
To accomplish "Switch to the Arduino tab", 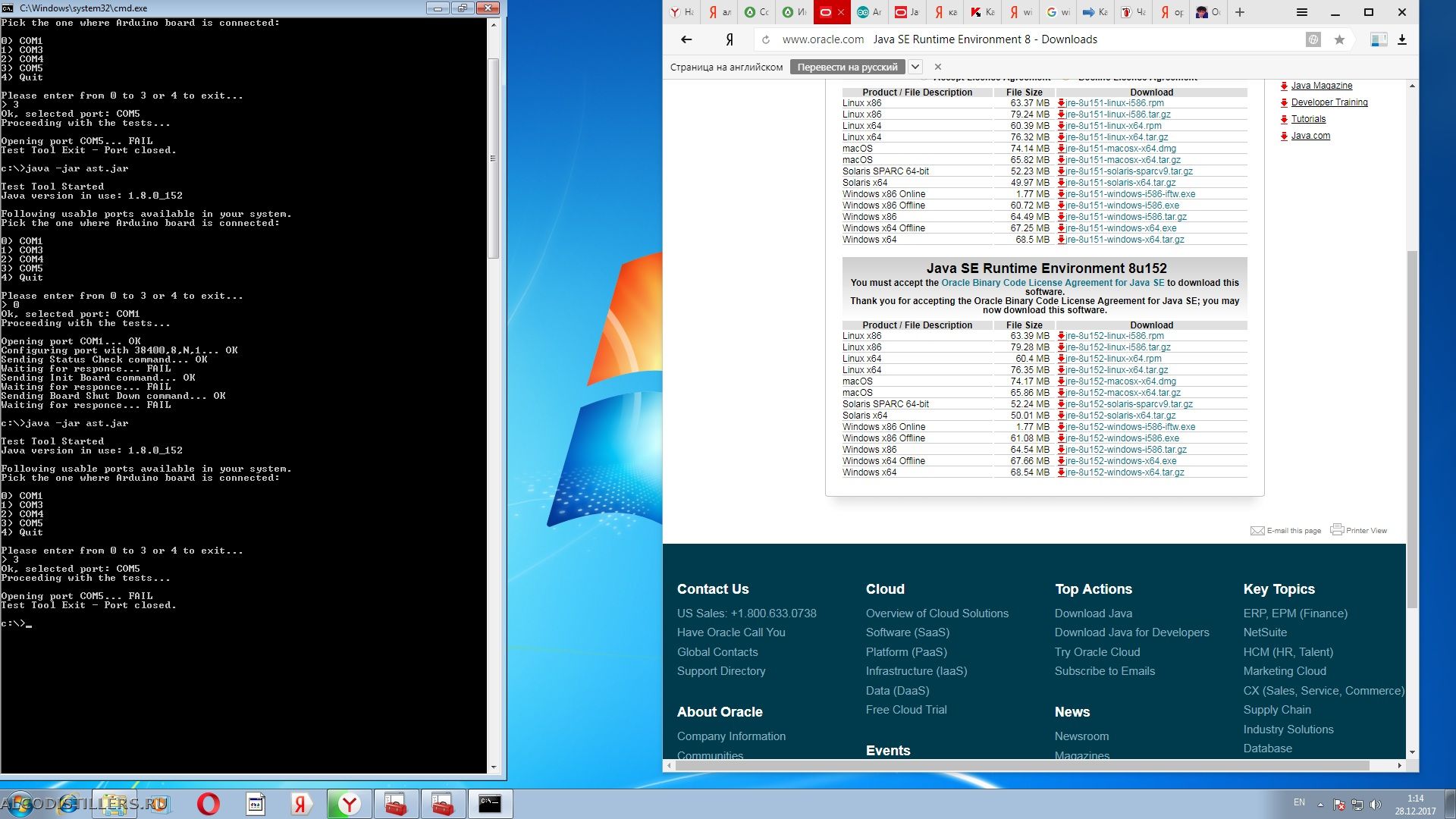I will 869,12.
